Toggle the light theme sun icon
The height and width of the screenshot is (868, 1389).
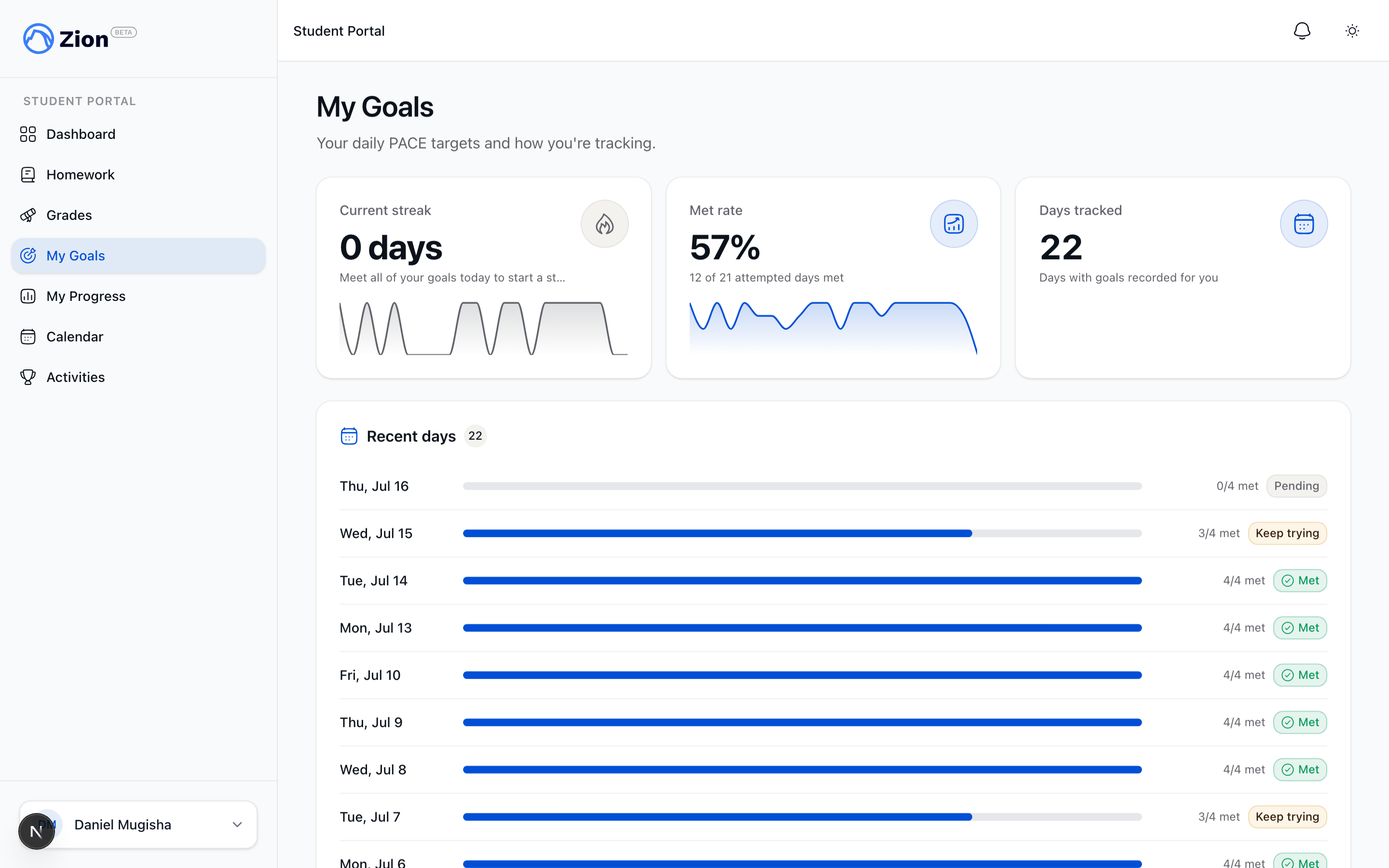1352,31
